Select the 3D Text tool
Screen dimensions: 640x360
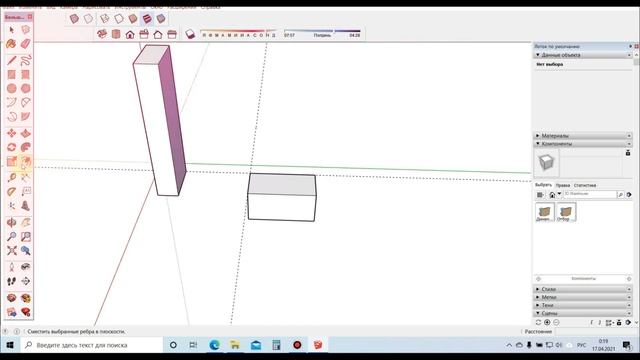coord(26,206)
